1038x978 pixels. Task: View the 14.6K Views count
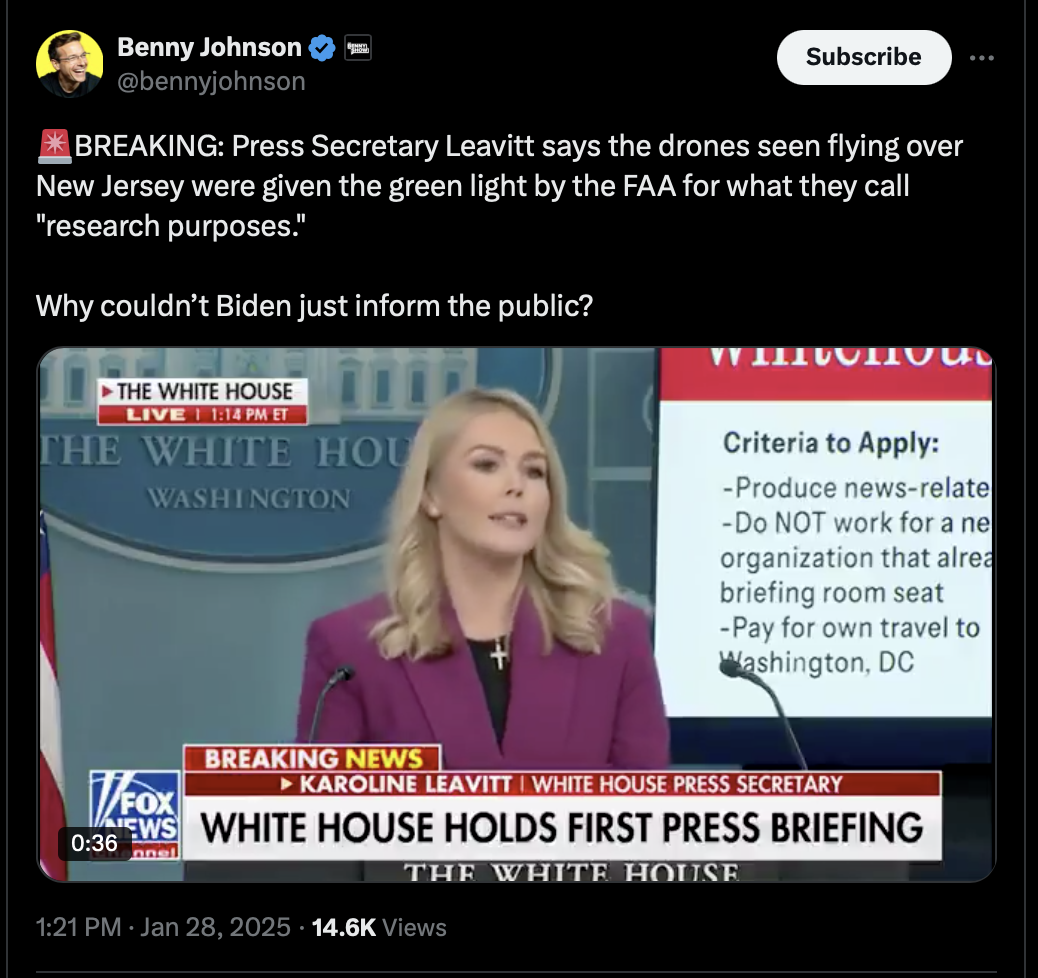pos(379,927)
